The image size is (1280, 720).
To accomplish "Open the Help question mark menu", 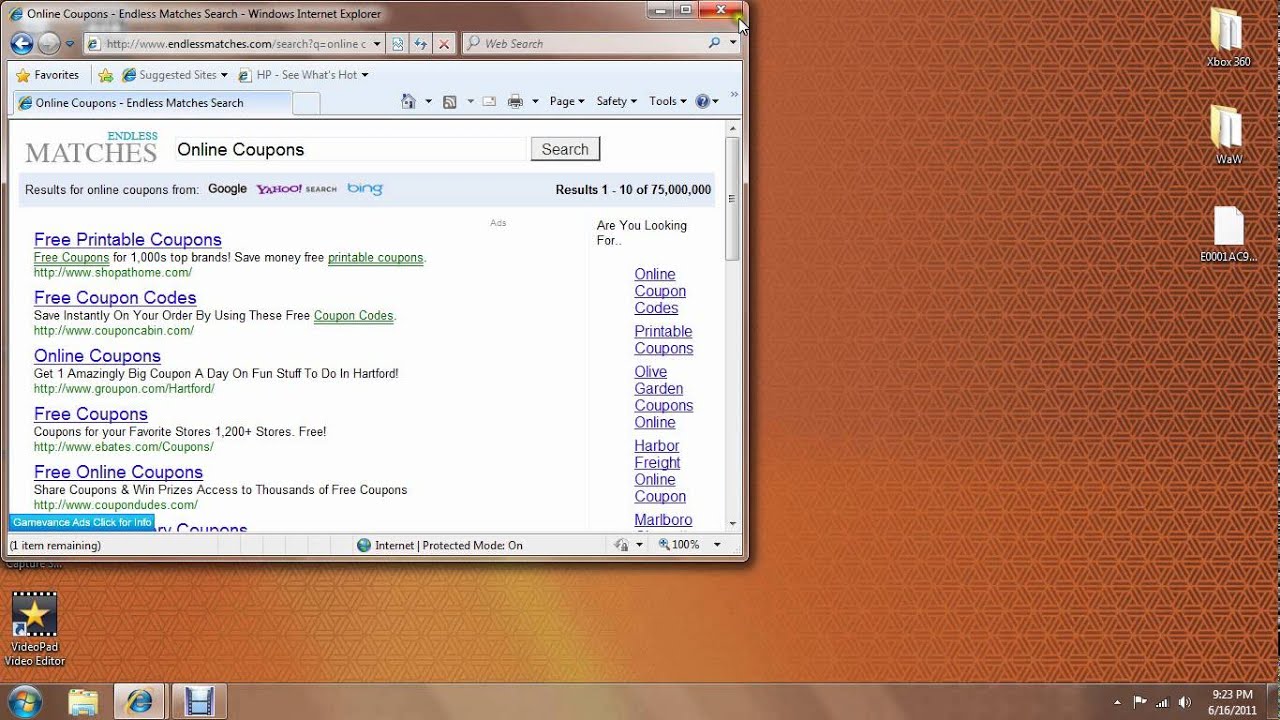I will (x=707, y=101).
